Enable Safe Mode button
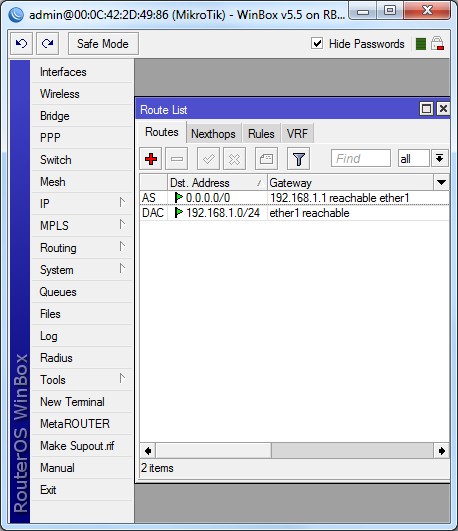Screen dimensions: 458x531 [x=103, y=43]
